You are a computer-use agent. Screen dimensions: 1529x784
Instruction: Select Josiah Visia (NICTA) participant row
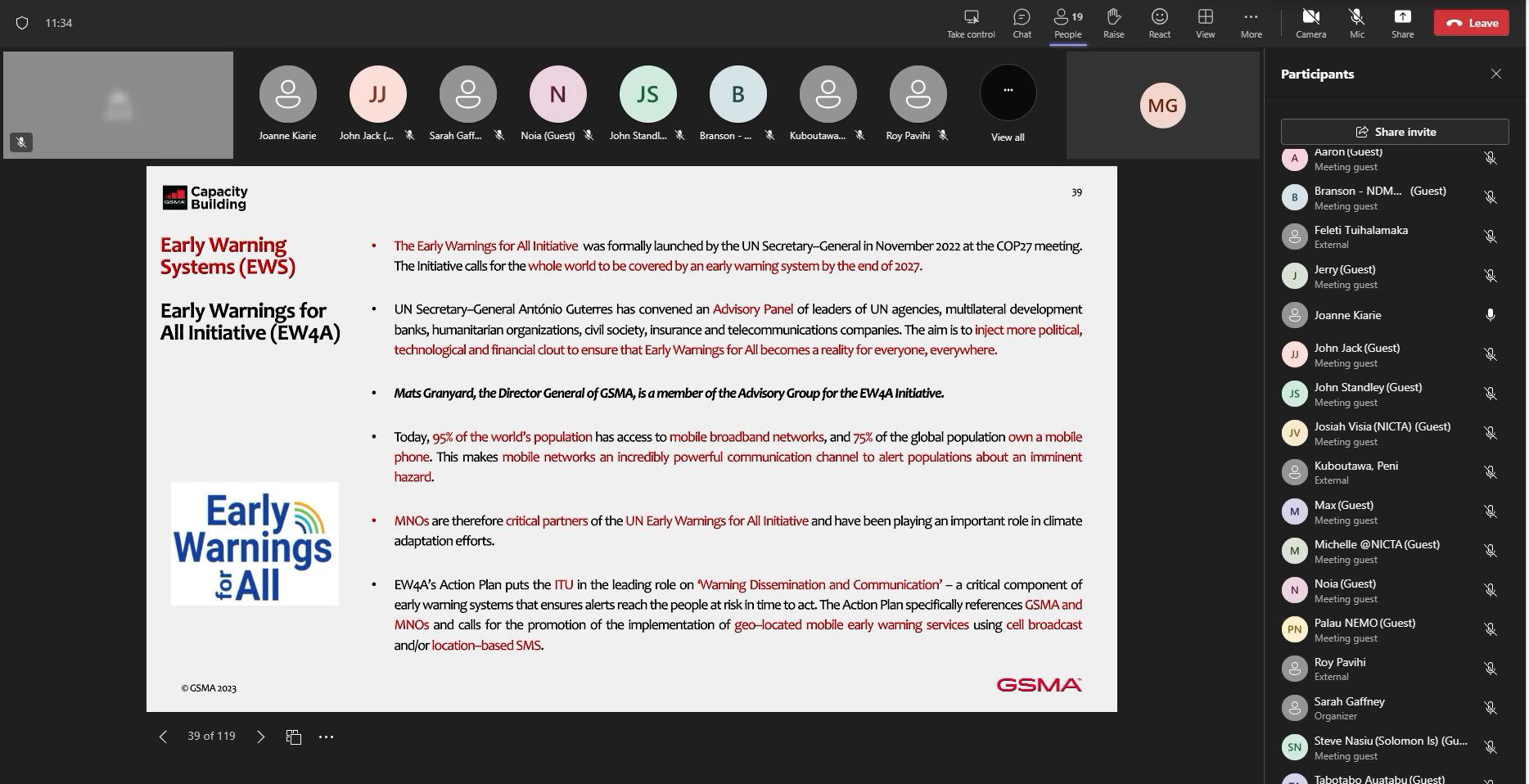(x=1395, y=433)
